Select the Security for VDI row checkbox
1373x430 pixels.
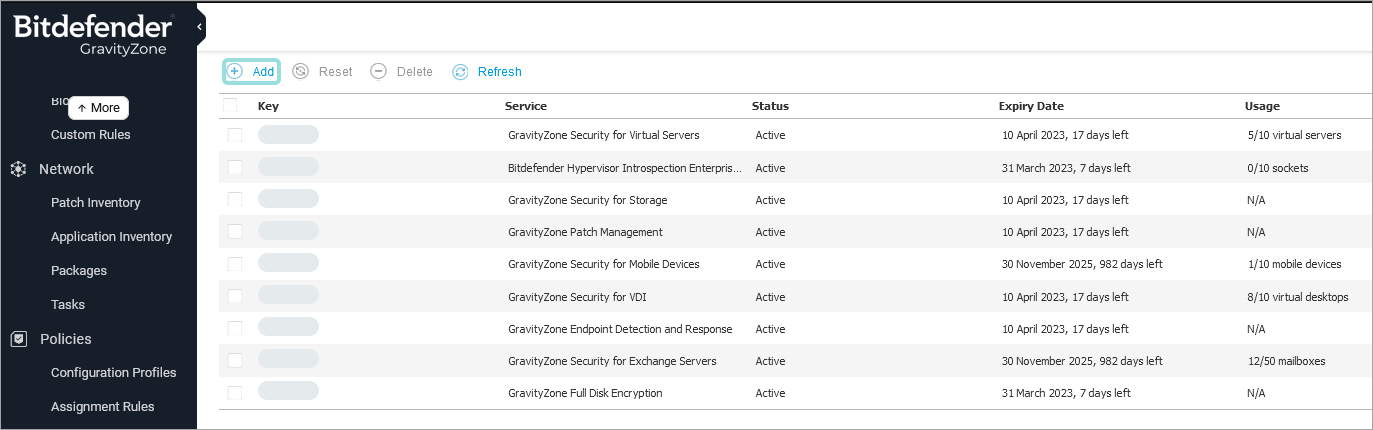[235, 297]
